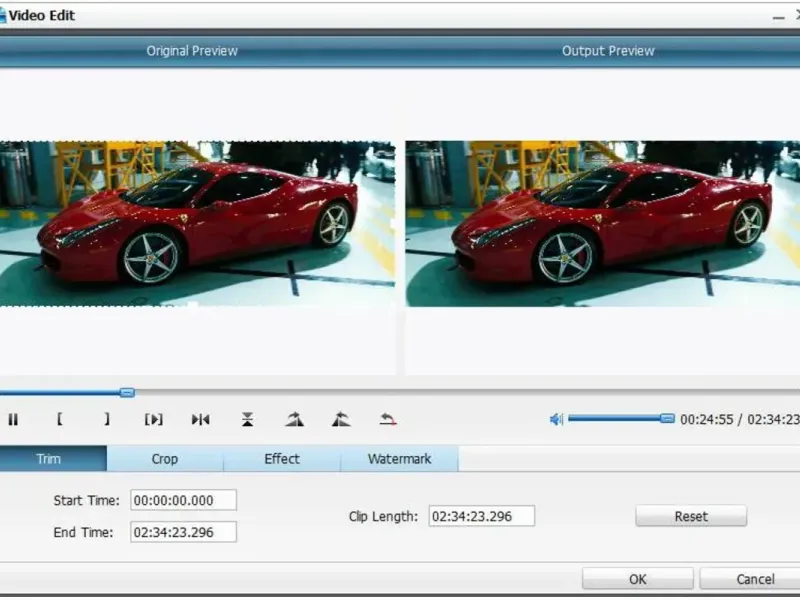The width and height of the screenshot is (800, 600).
Task: Click the horizontal flip icon
Action: click(201, 420)
